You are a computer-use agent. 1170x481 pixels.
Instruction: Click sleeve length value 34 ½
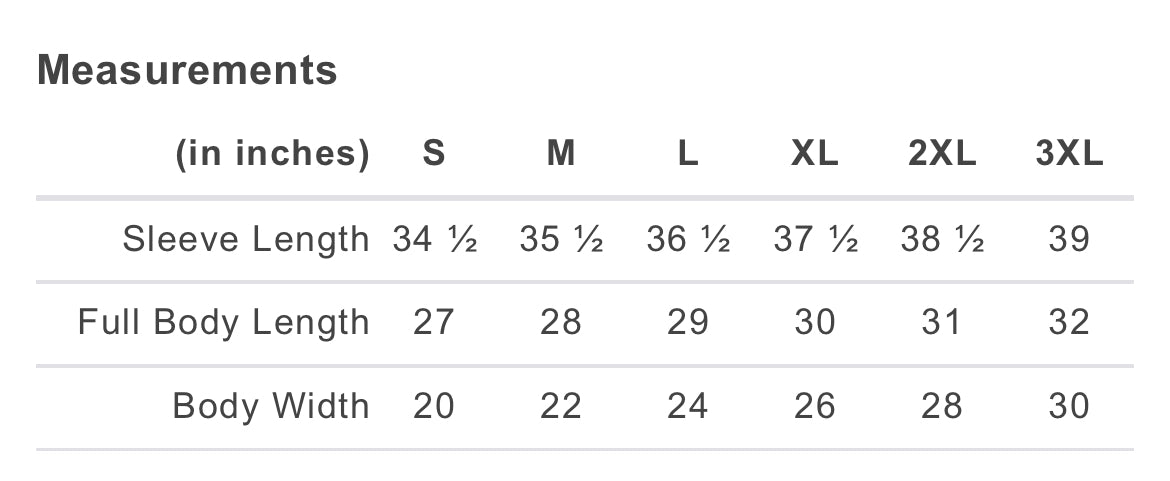click(x=435, y=239)
